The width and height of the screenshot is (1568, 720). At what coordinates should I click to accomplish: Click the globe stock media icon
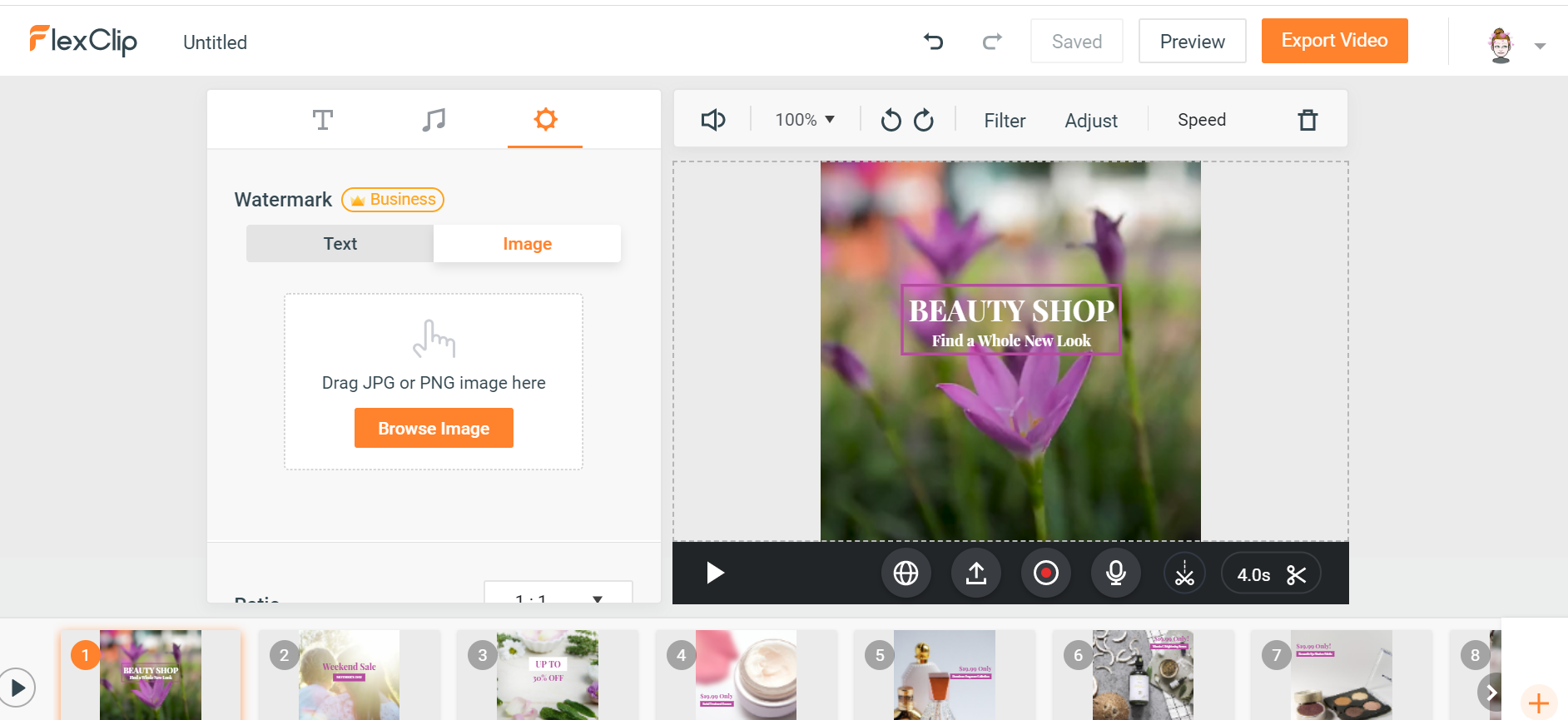pyautogui.click(x=906, y=574)
